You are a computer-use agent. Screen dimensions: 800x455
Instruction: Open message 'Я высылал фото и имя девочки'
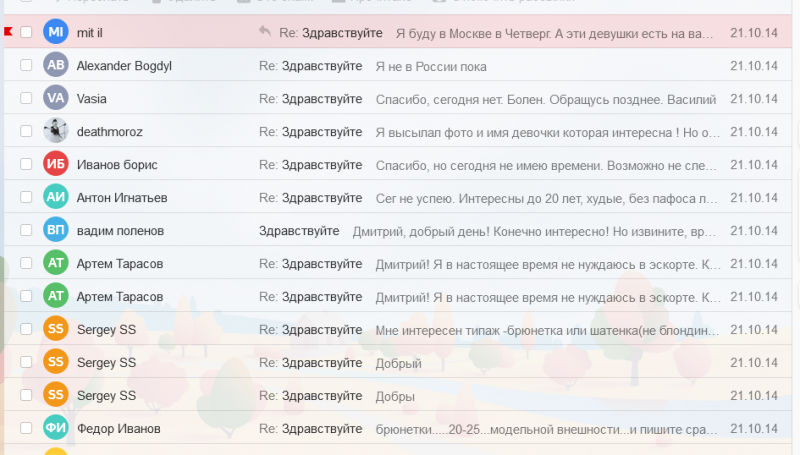(548, 132)
